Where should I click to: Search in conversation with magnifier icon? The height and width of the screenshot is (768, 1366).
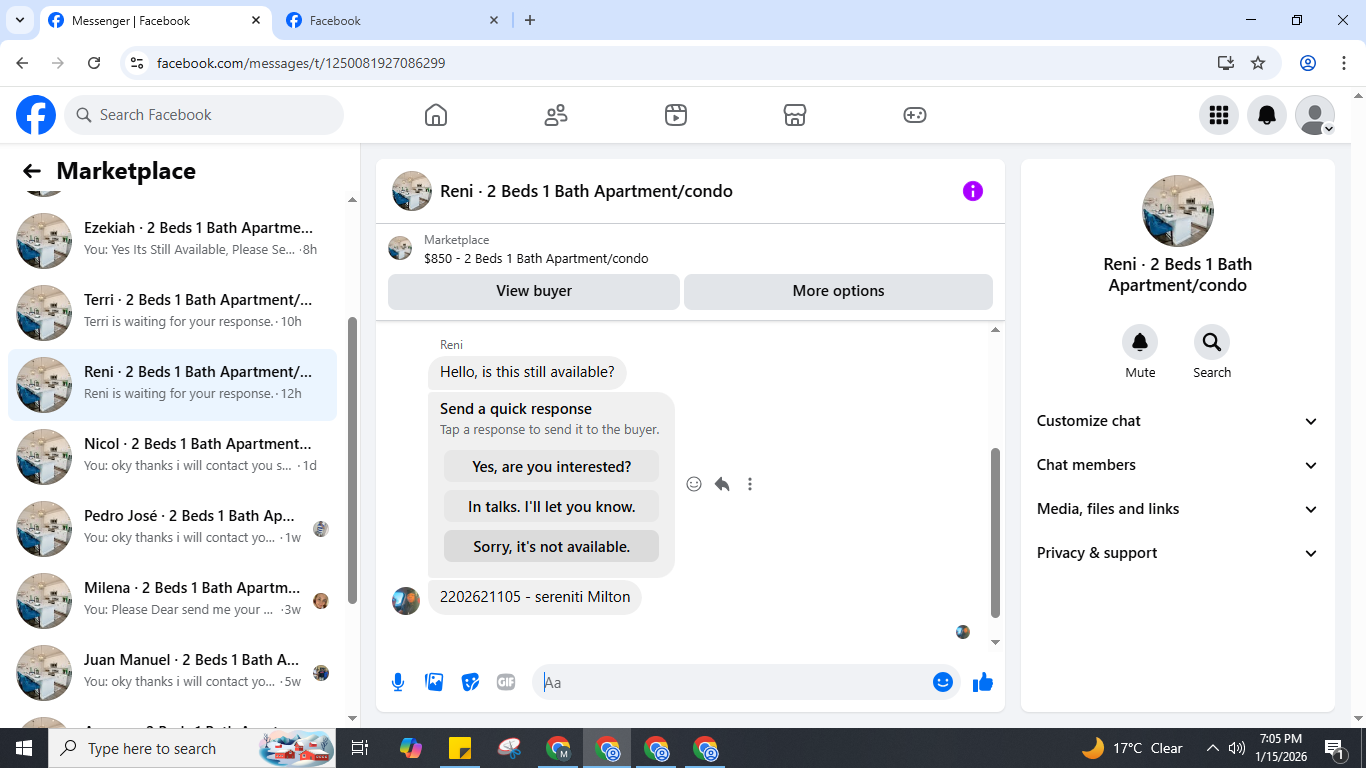[x=1212, y=343]
